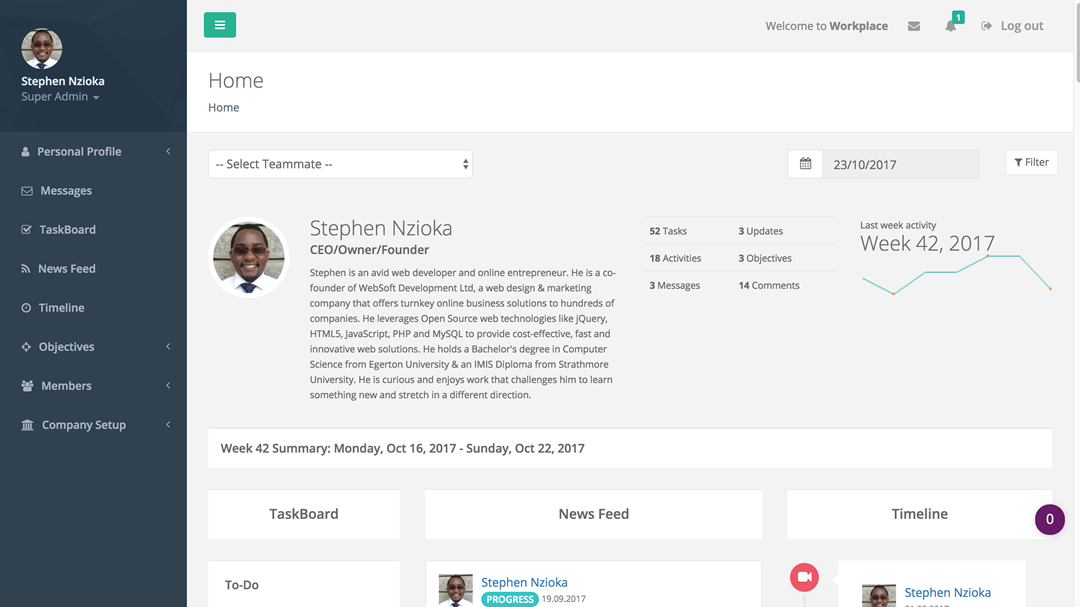This screenshot has width=1080, height=607.
Task: Go to TaskBoard in the sidebar
Action: point(67,230)
